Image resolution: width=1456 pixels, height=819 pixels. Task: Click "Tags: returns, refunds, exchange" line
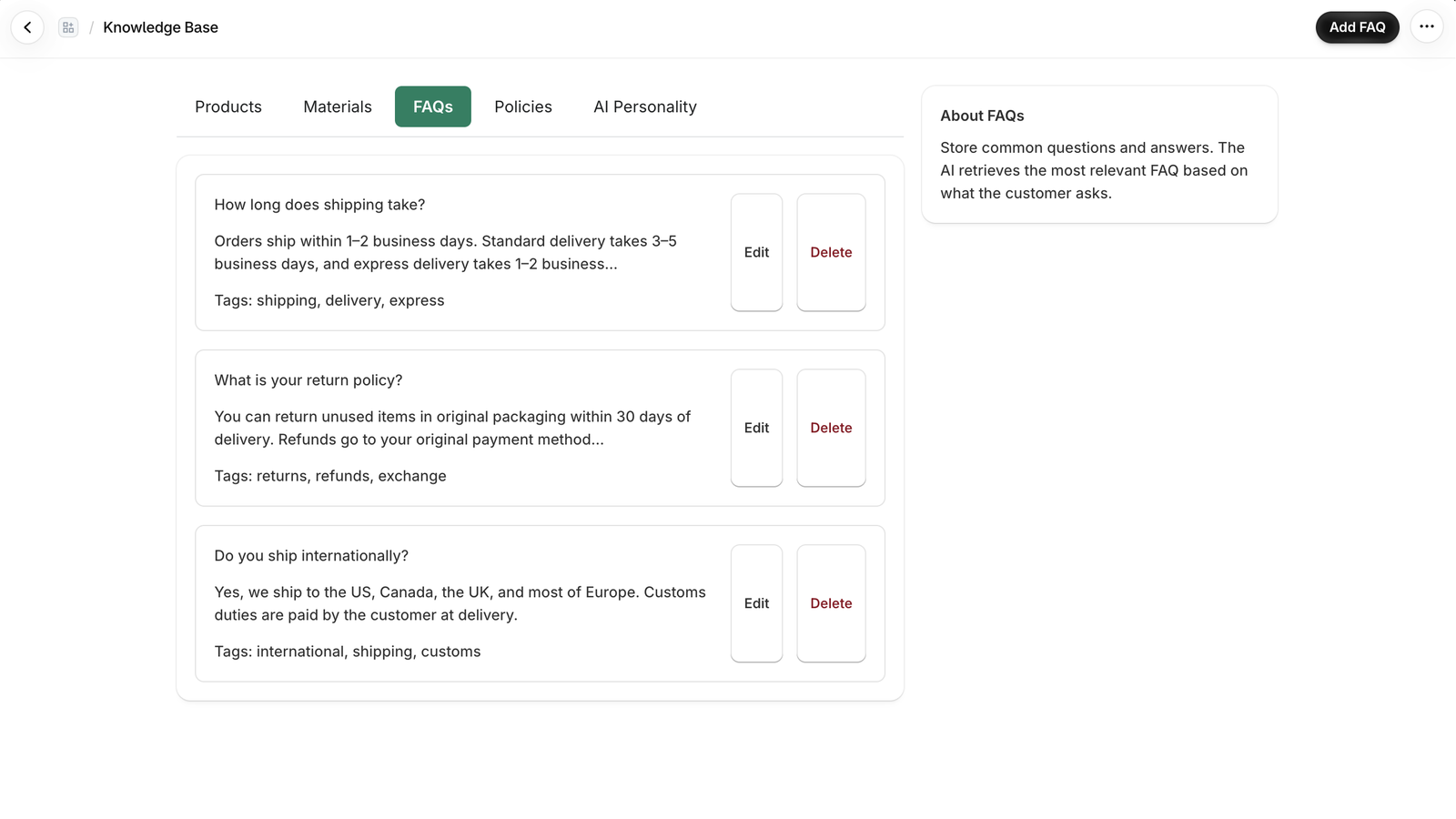tap(330, 476)
